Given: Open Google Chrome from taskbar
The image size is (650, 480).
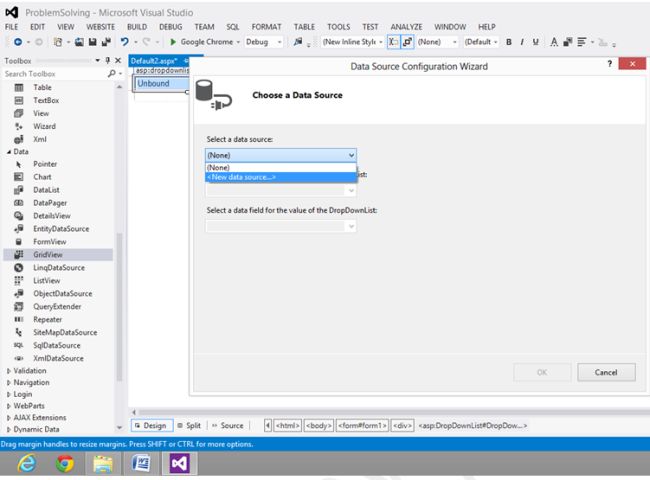Looking at the screenshot, I should coord(65,463).
